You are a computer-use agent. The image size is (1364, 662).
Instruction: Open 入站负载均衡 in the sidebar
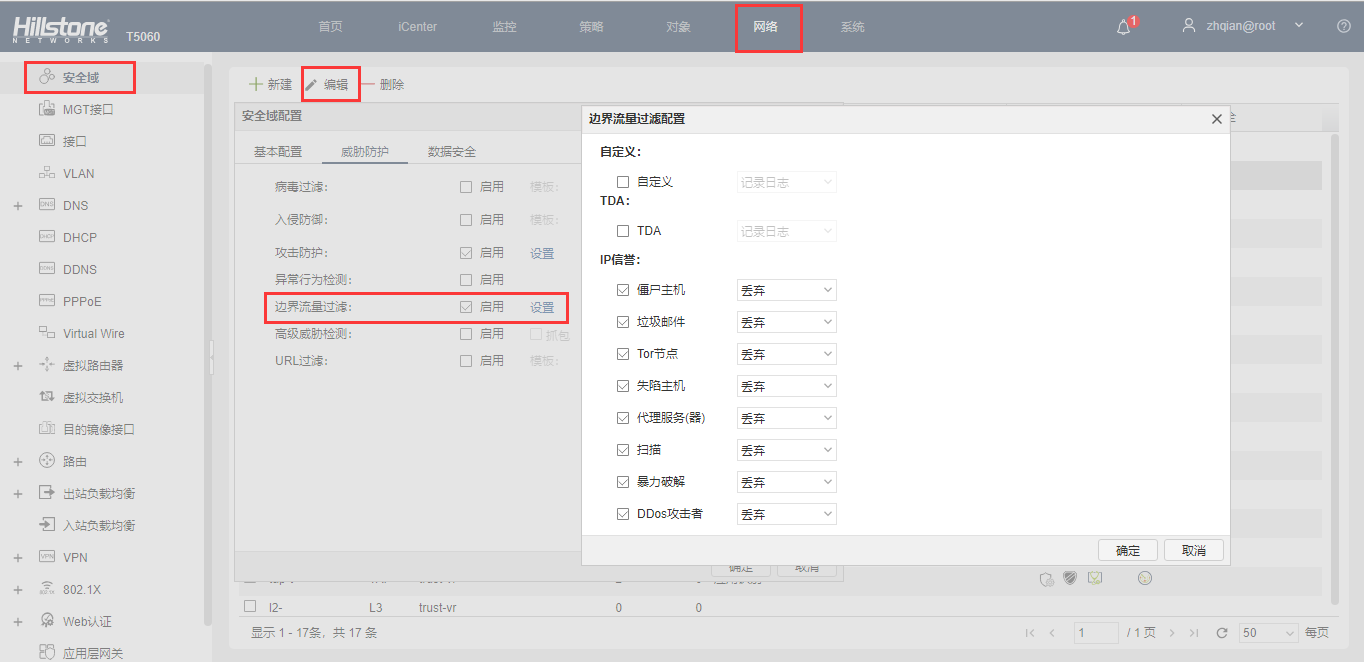pyautogui.click(x=98, y=525)
